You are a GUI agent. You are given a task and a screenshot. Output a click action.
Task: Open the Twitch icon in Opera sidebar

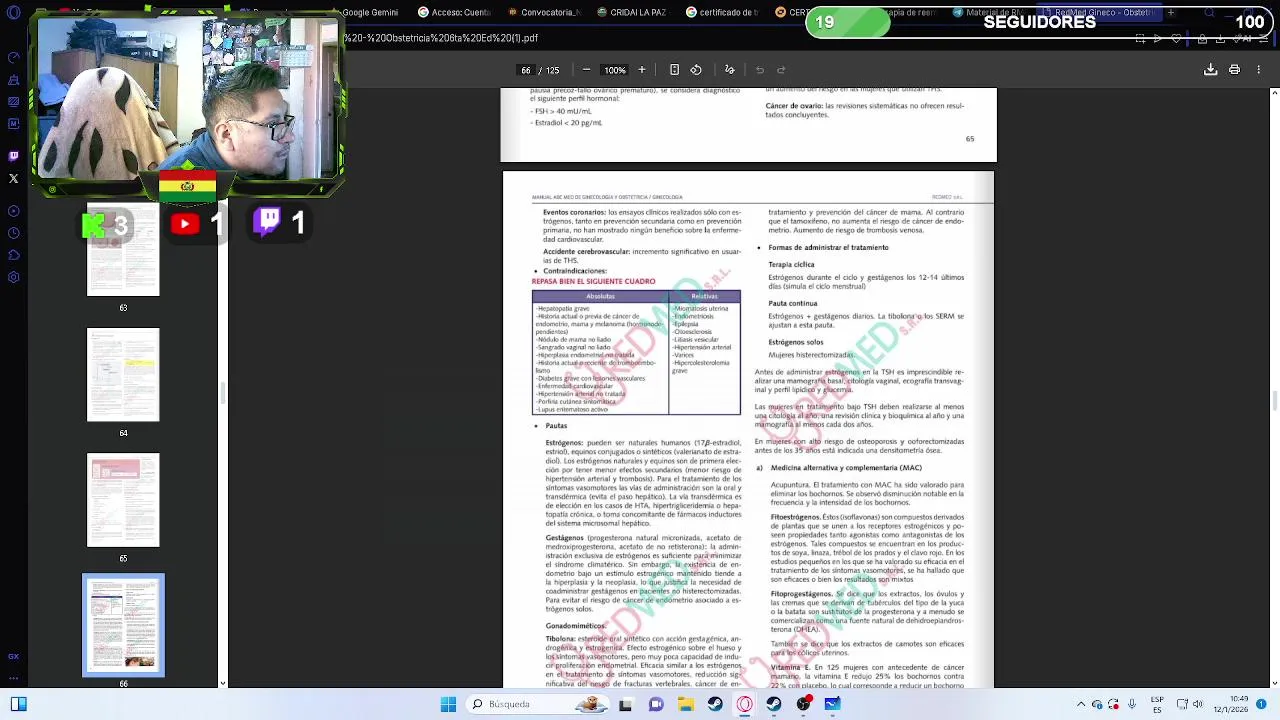(x=13, y=156)
